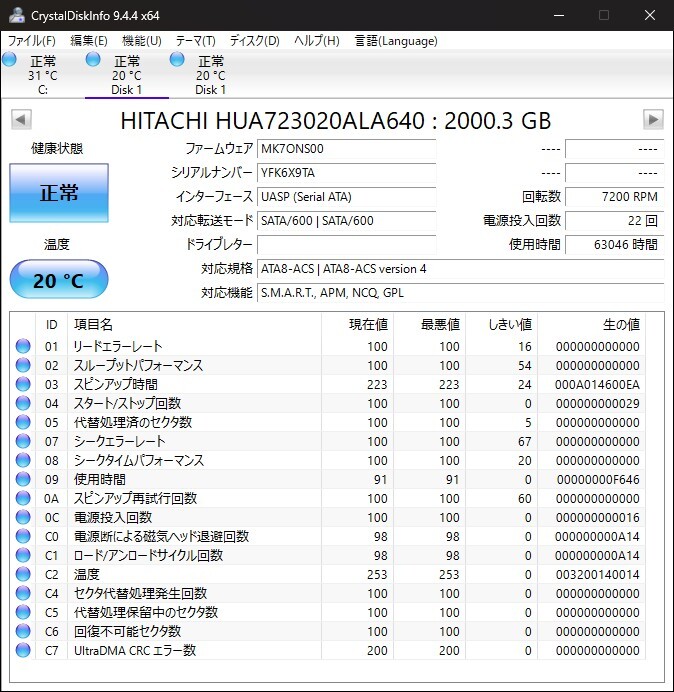Open the 言語(Language) menu
This screenshot has width=674, height=692.
pyautogui.click(x=396, y=41)
